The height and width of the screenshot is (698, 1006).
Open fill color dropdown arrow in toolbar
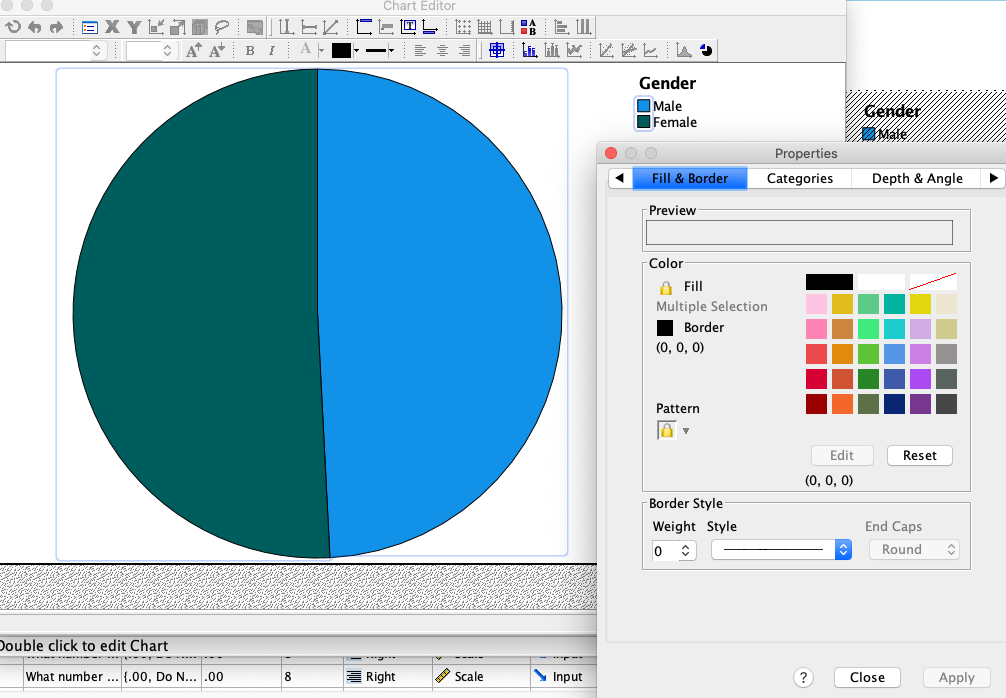tap(356, 51)
